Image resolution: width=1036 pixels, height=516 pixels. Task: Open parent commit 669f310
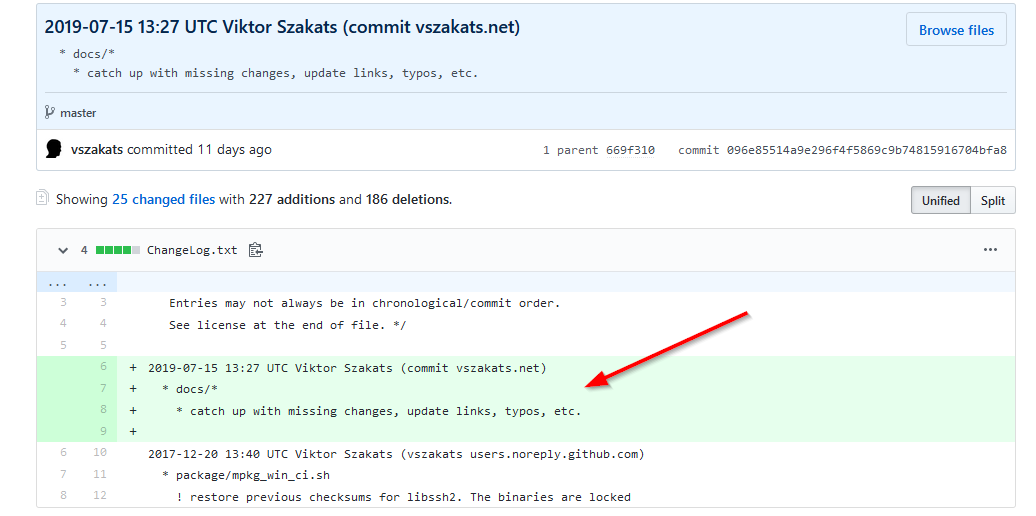click(630, 150)
